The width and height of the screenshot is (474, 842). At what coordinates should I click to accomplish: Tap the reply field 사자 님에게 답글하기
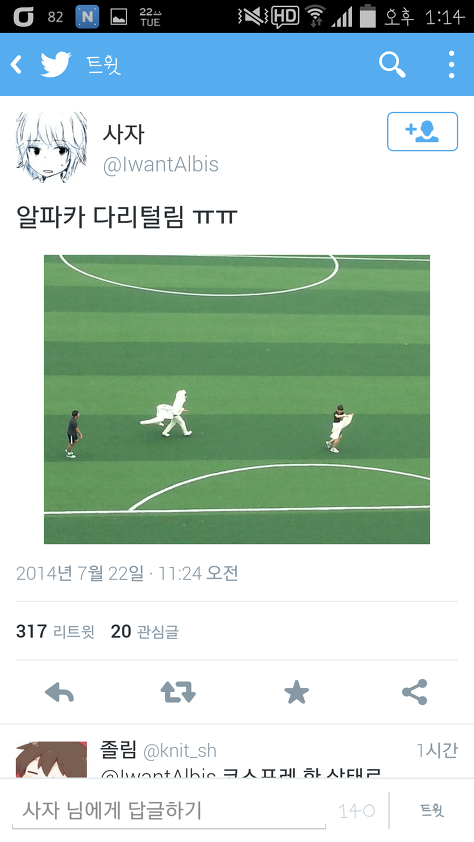pos(169,811)
